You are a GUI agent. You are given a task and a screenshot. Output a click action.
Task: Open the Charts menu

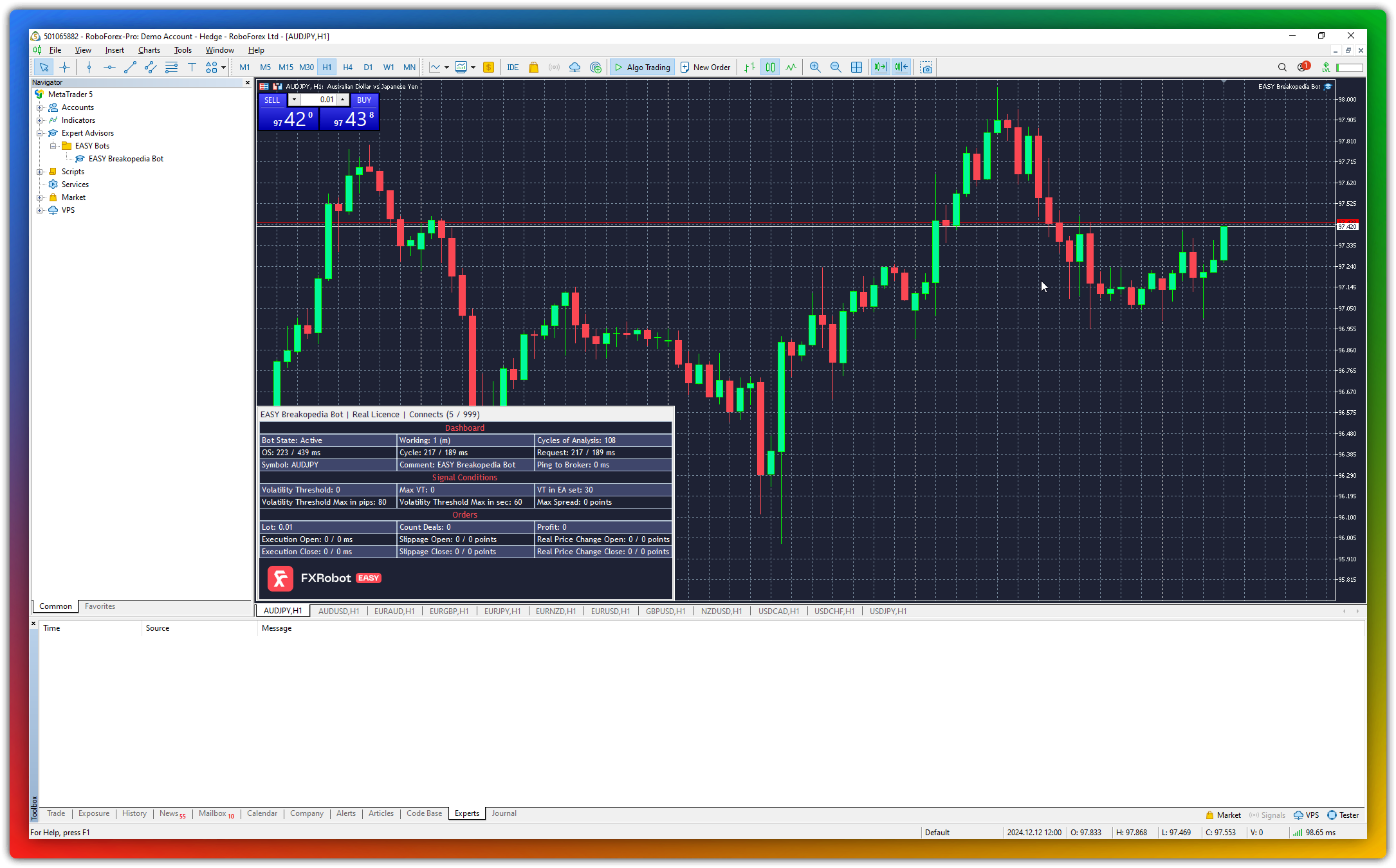pos(149,50)
